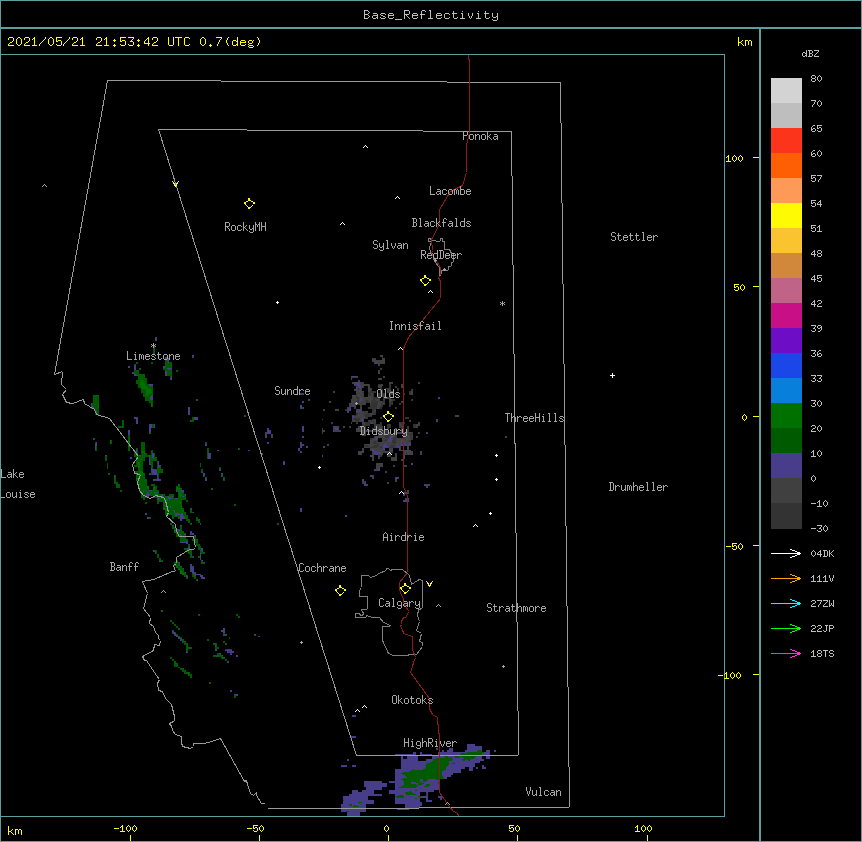The image size is (862, 842).
Task: Click the Base_Reflectivity title
Action: (431, 15)
